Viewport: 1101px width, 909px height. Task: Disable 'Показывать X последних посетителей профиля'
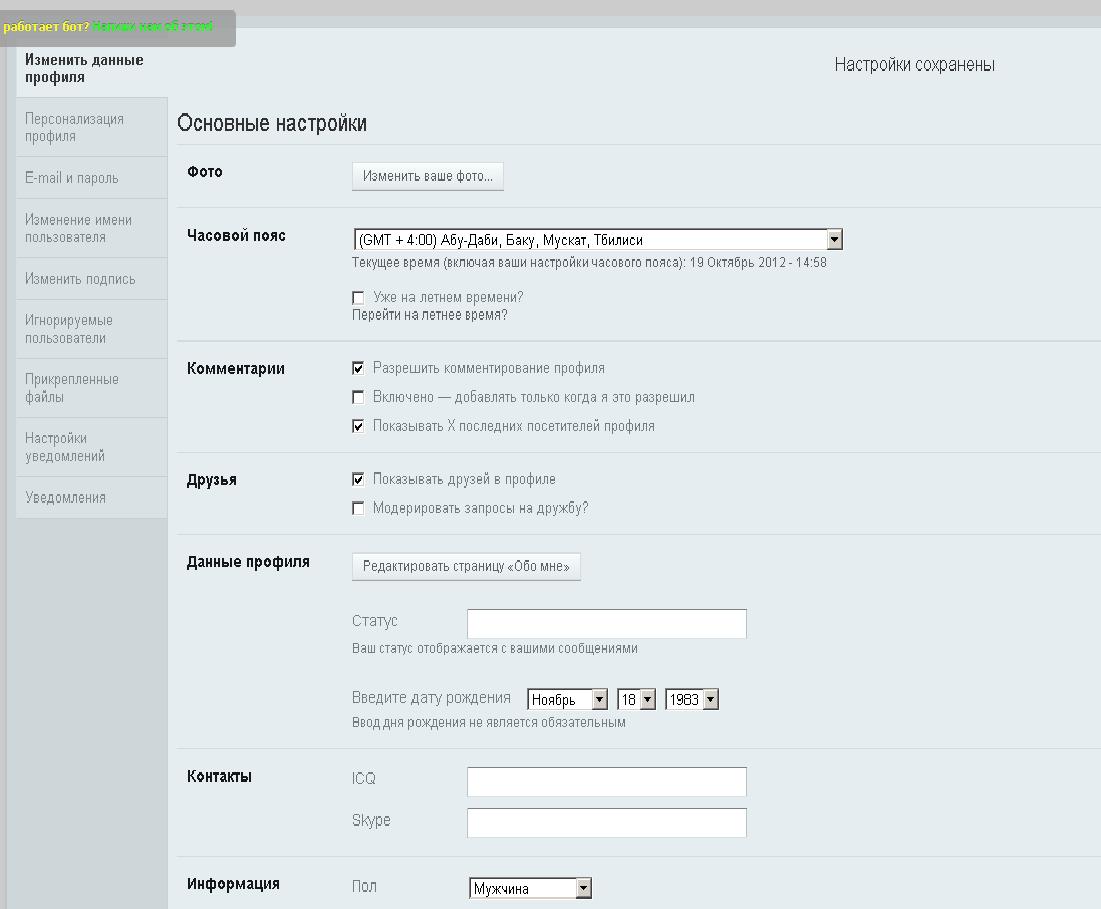point(359,426)
